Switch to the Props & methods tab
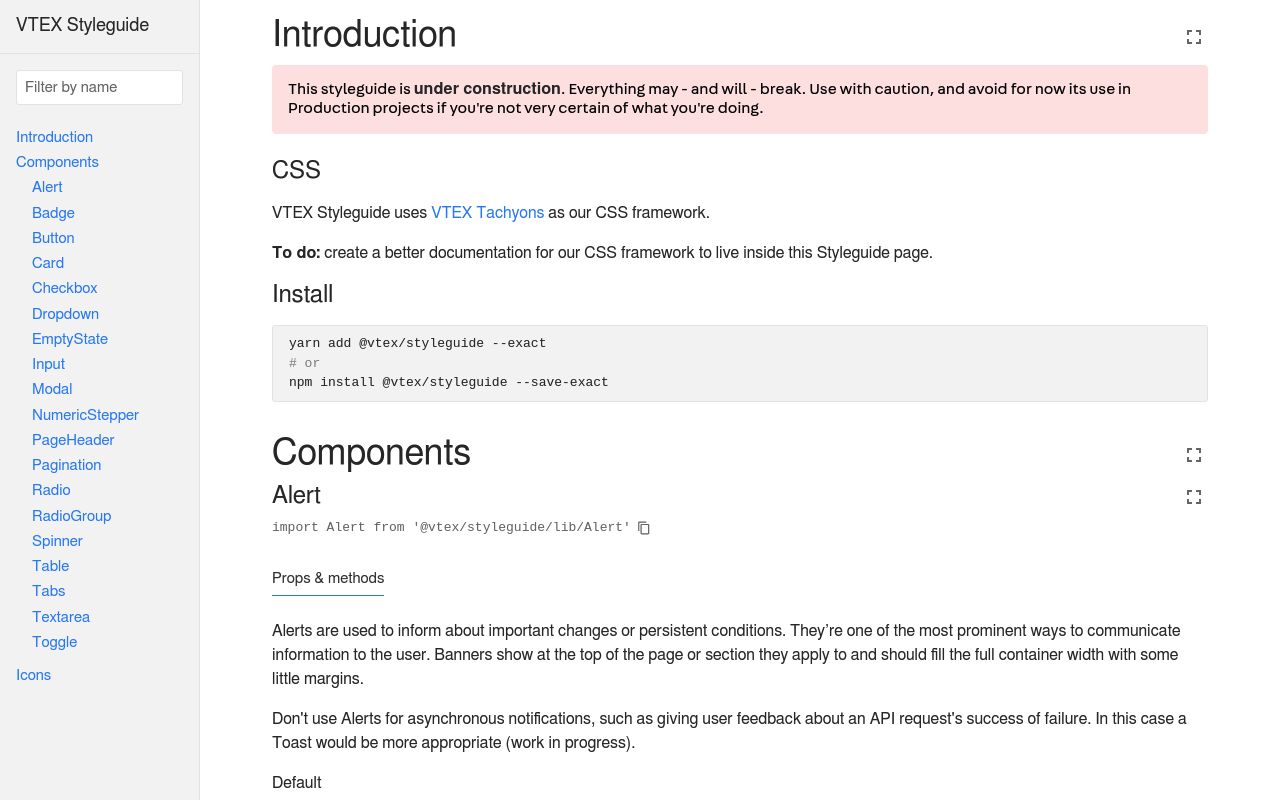Screen dimensions: 1280x800 [x=328, y=578]
